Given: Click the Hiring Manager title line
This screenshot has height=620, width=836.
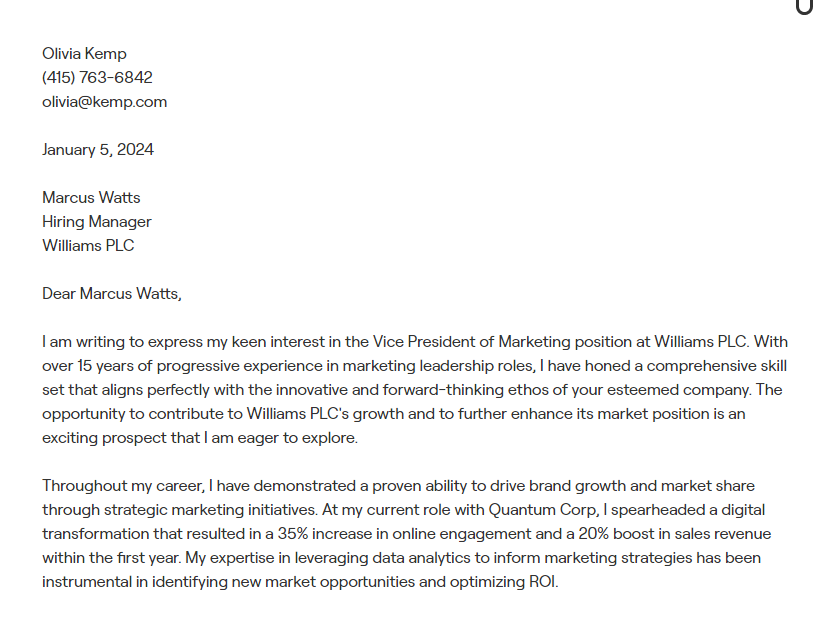Looking at the screenshot, I should (97, 222).
